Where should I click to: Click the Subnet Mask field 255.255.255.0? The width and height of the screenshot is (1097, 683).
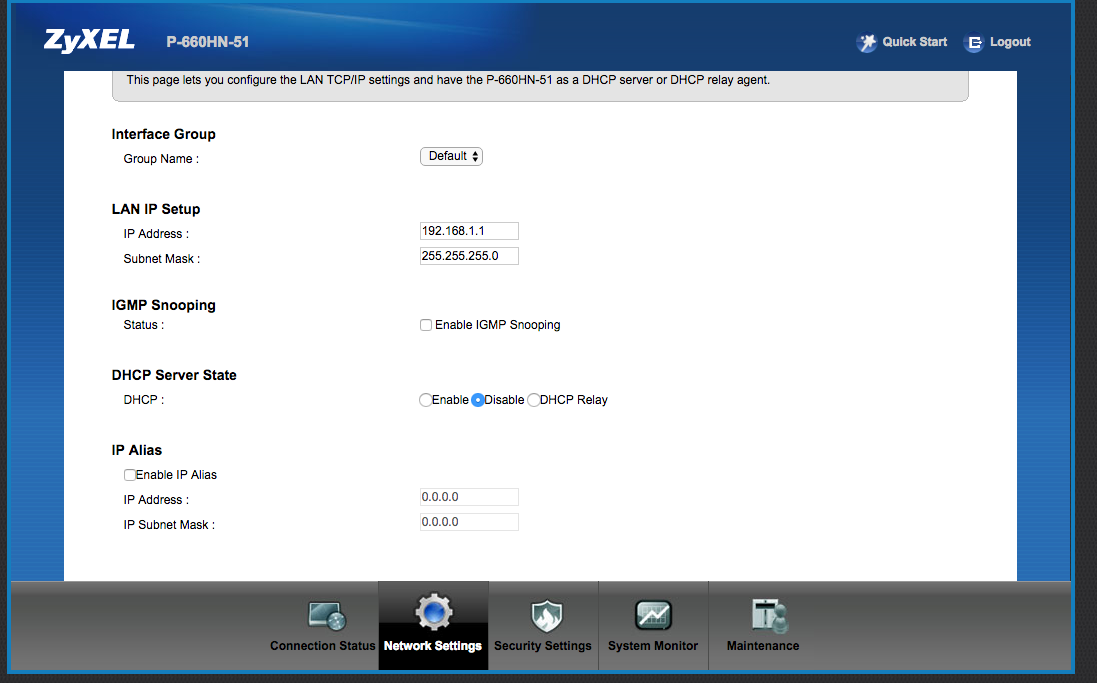click(469, 256)
